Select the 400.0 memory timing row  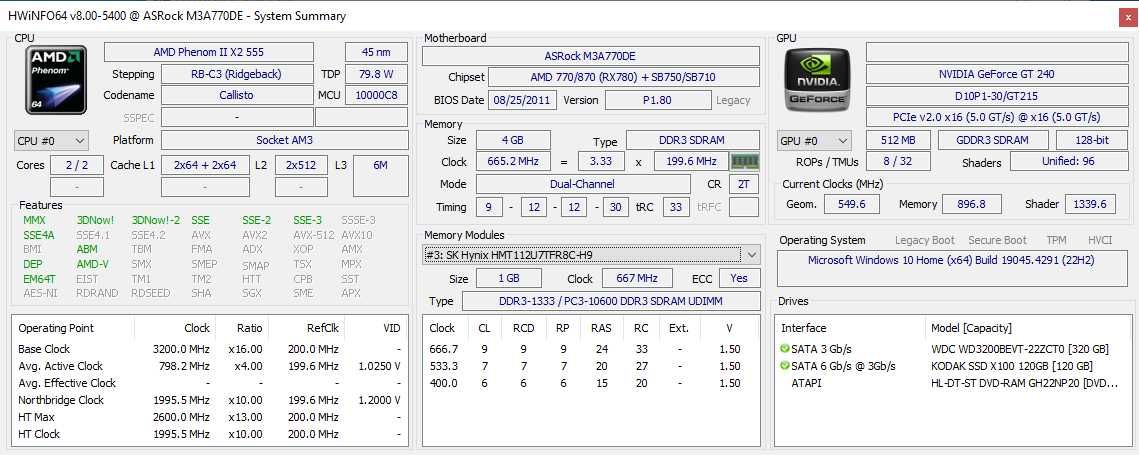(591, 383)
